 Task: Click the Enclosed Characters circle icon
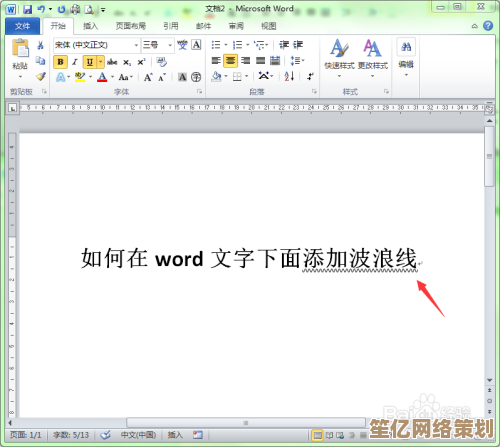[196, 77]
